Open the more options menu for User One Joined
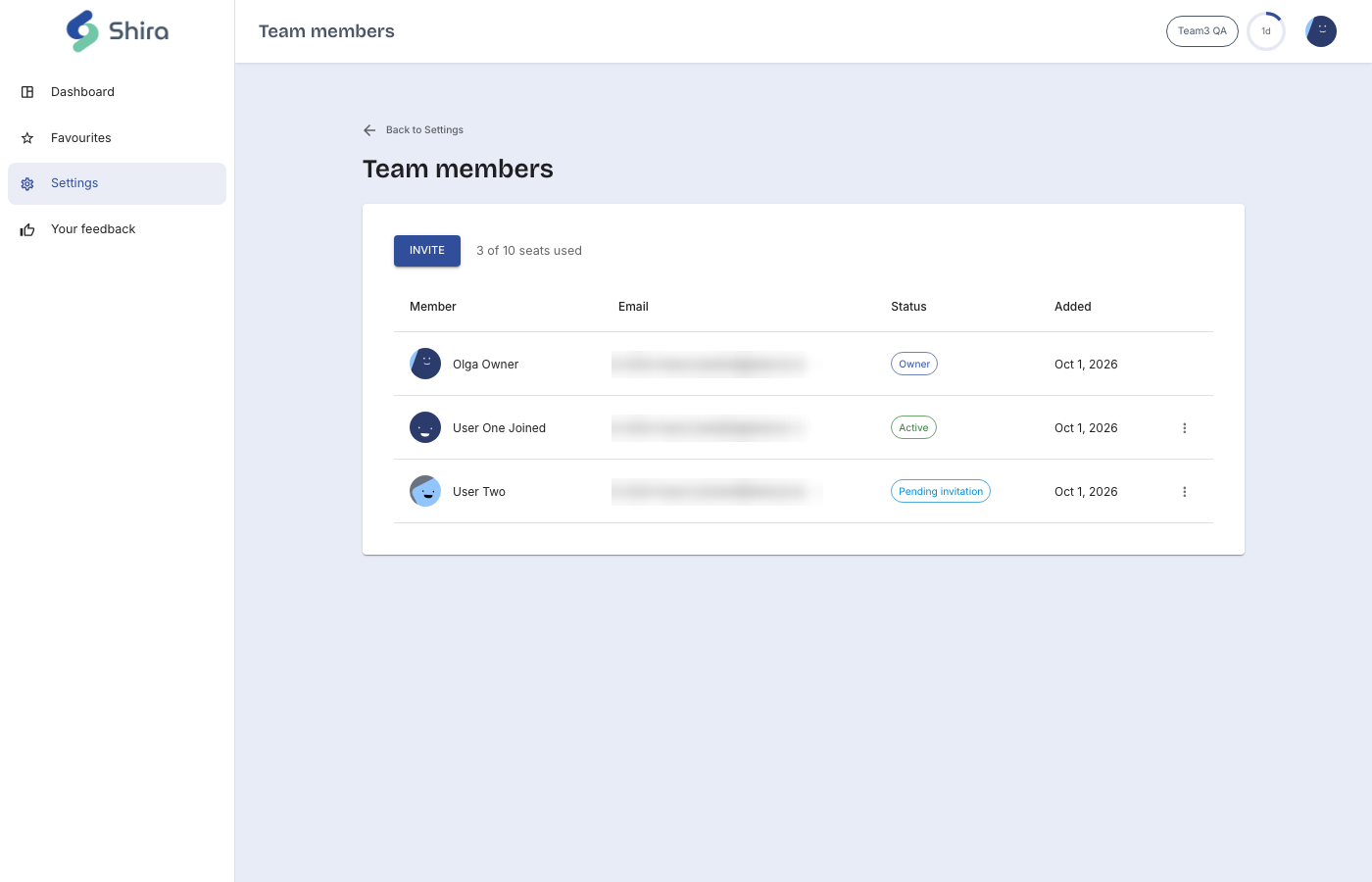 click(1185, 428)
